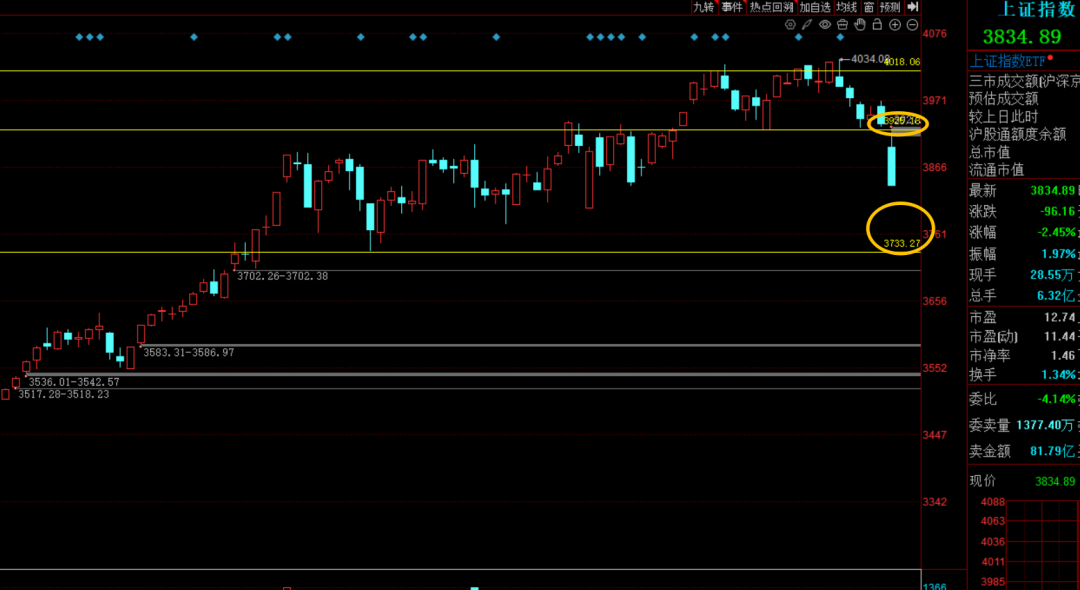
Task: Click the first blue diamond event marker
Action: [79, 37]
